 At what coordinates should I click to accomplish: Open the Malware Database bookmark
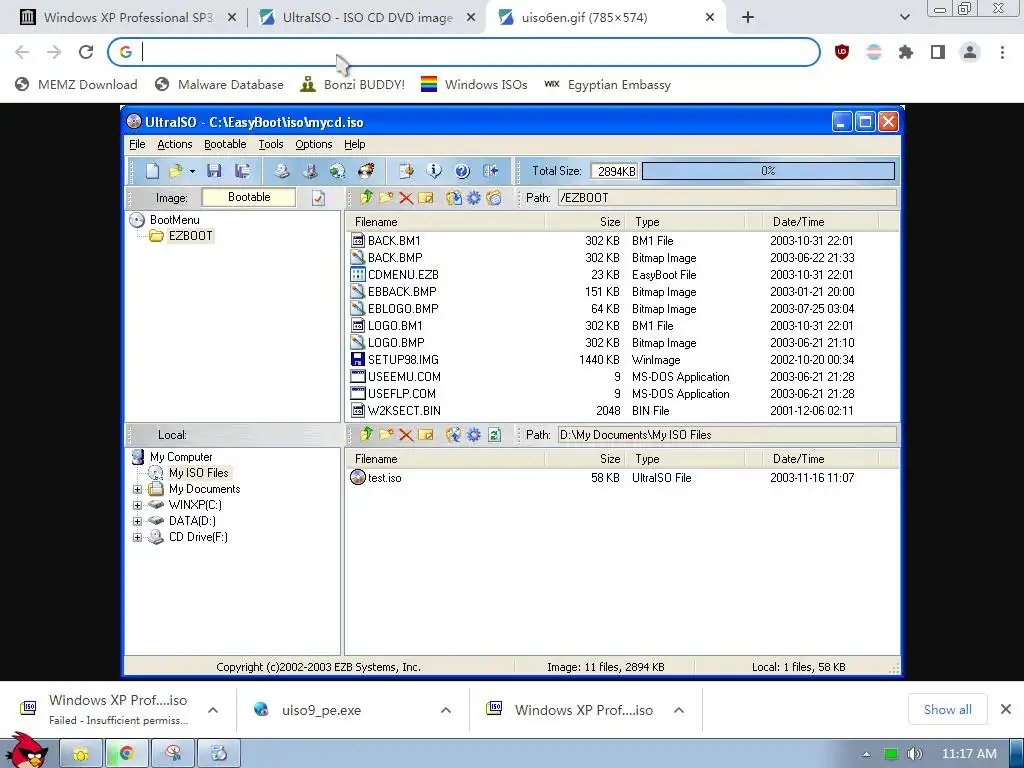coord(219,84)
